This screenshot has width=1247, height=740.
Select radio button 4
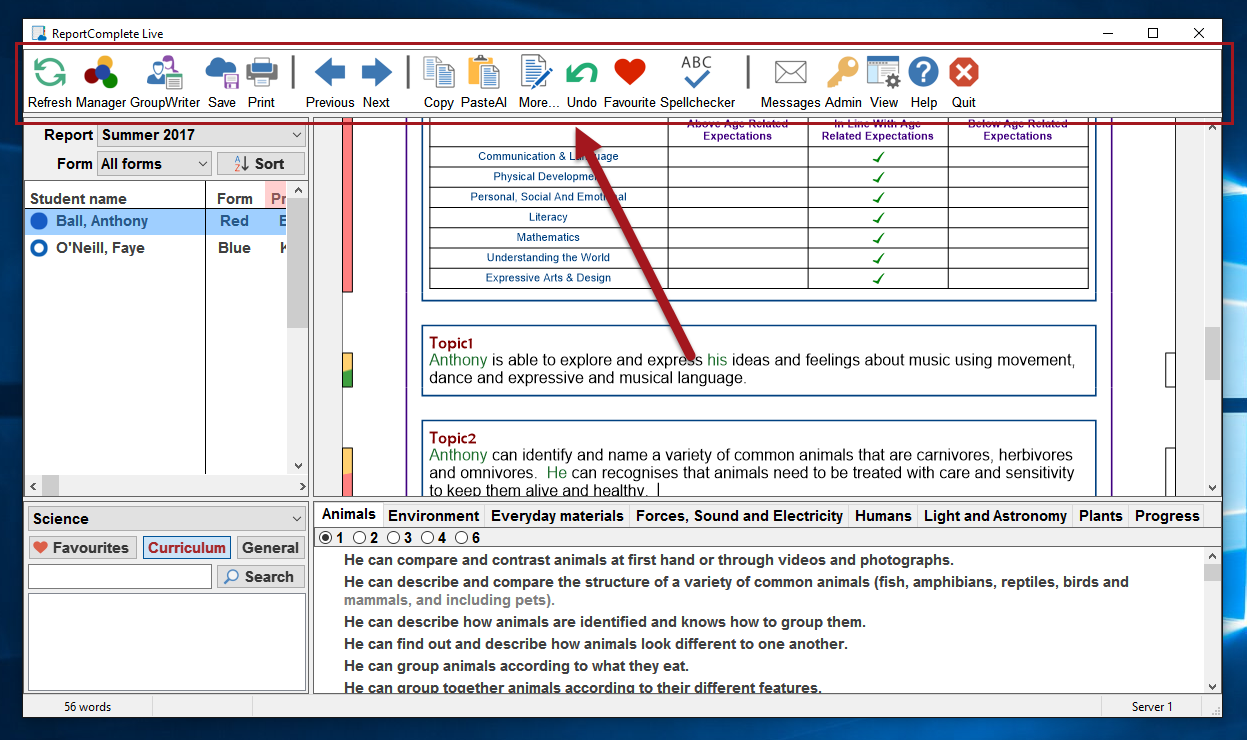click(x=427, y=538)
